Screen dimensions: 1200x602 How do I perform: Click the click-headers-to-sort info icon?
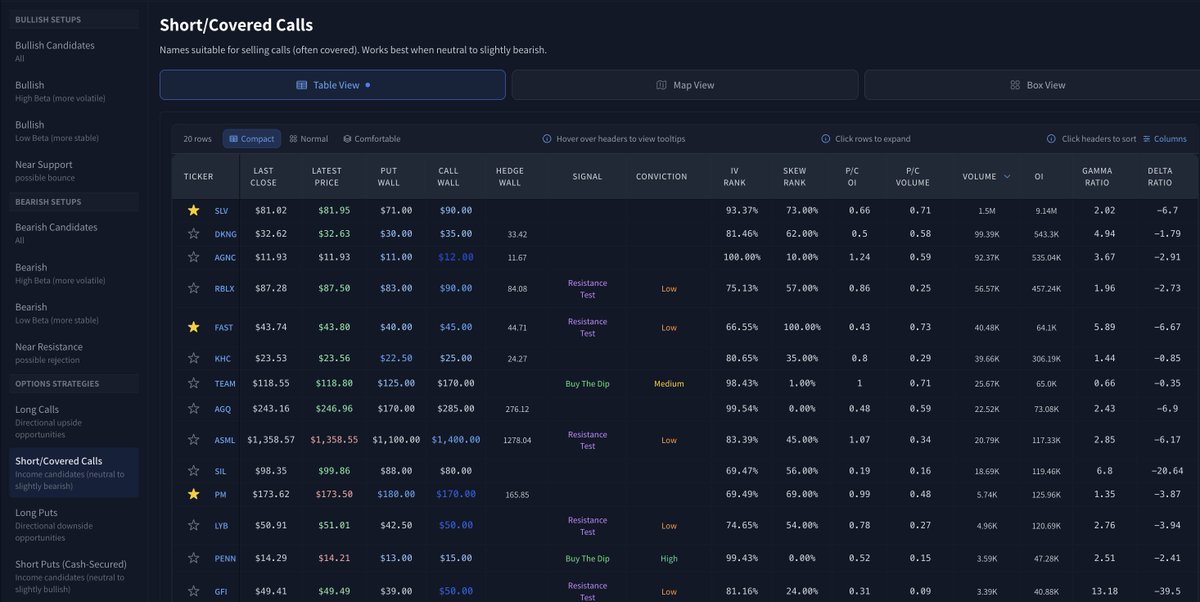point(1051,139)
